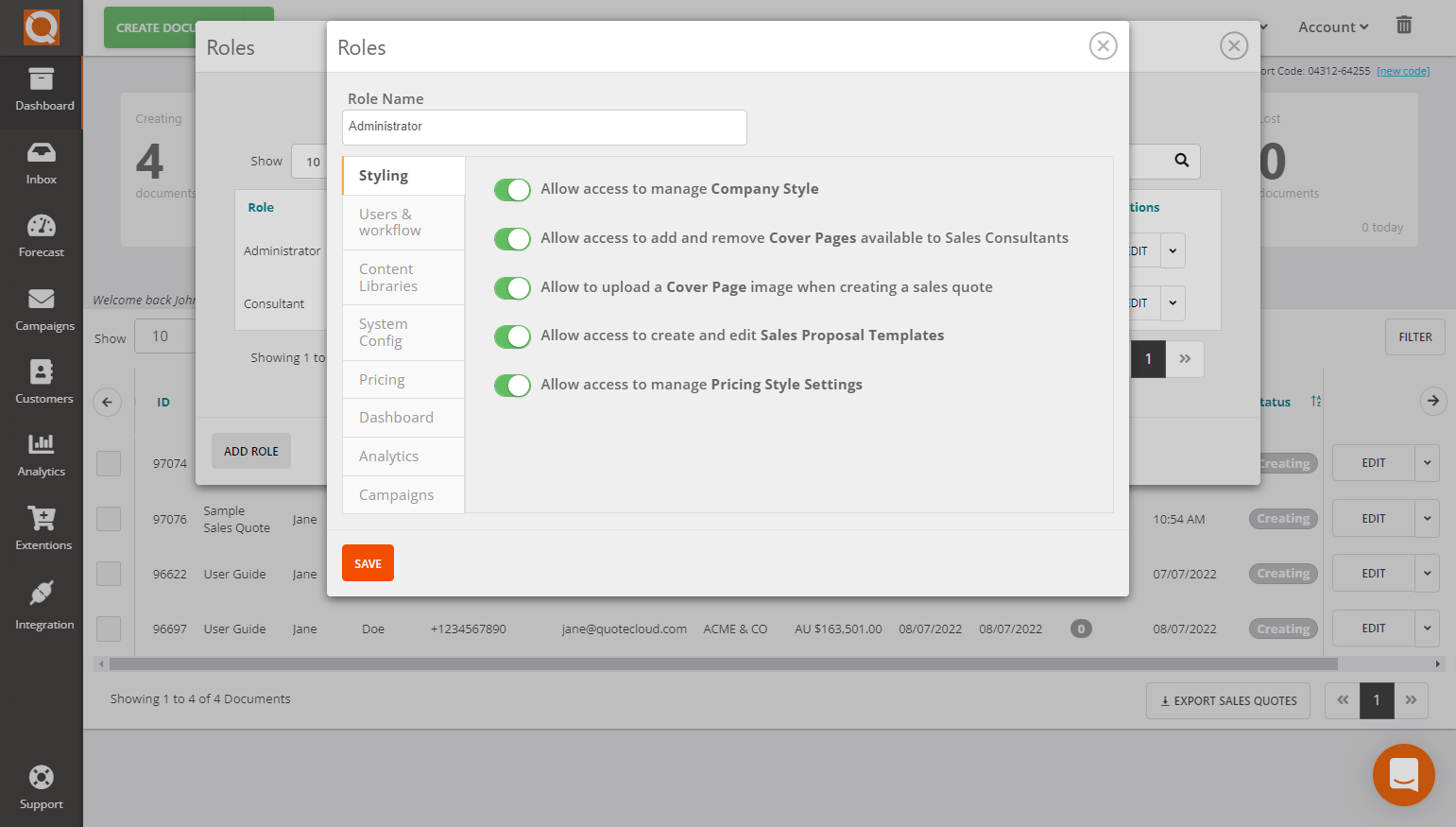Viewport: 1456px width, 827px height.
Task: Open the Customers panel
Action: tap(41, 381)
